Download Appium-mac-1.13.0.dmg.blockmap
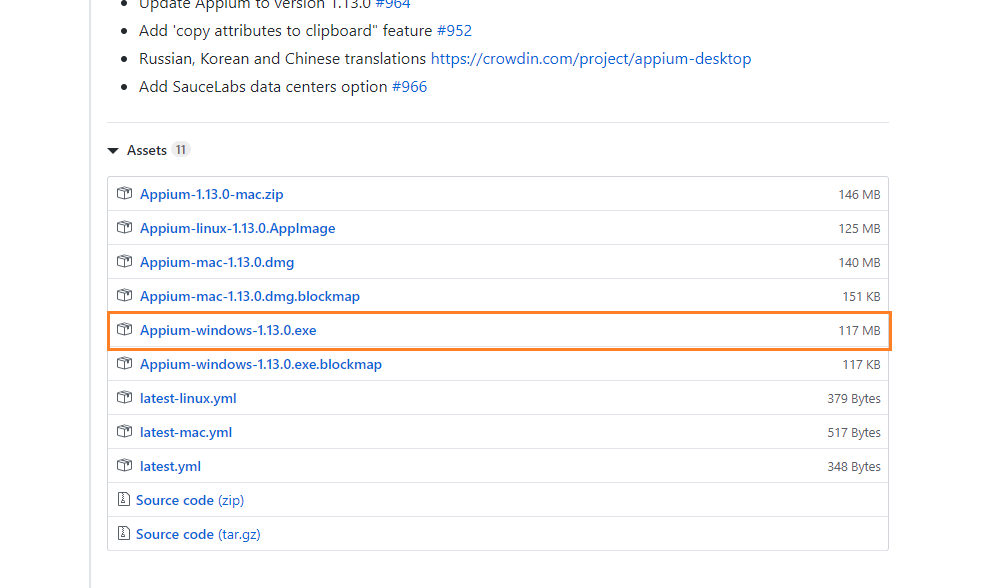This screenshot has height=588, width=988. (x=249, y=296)
